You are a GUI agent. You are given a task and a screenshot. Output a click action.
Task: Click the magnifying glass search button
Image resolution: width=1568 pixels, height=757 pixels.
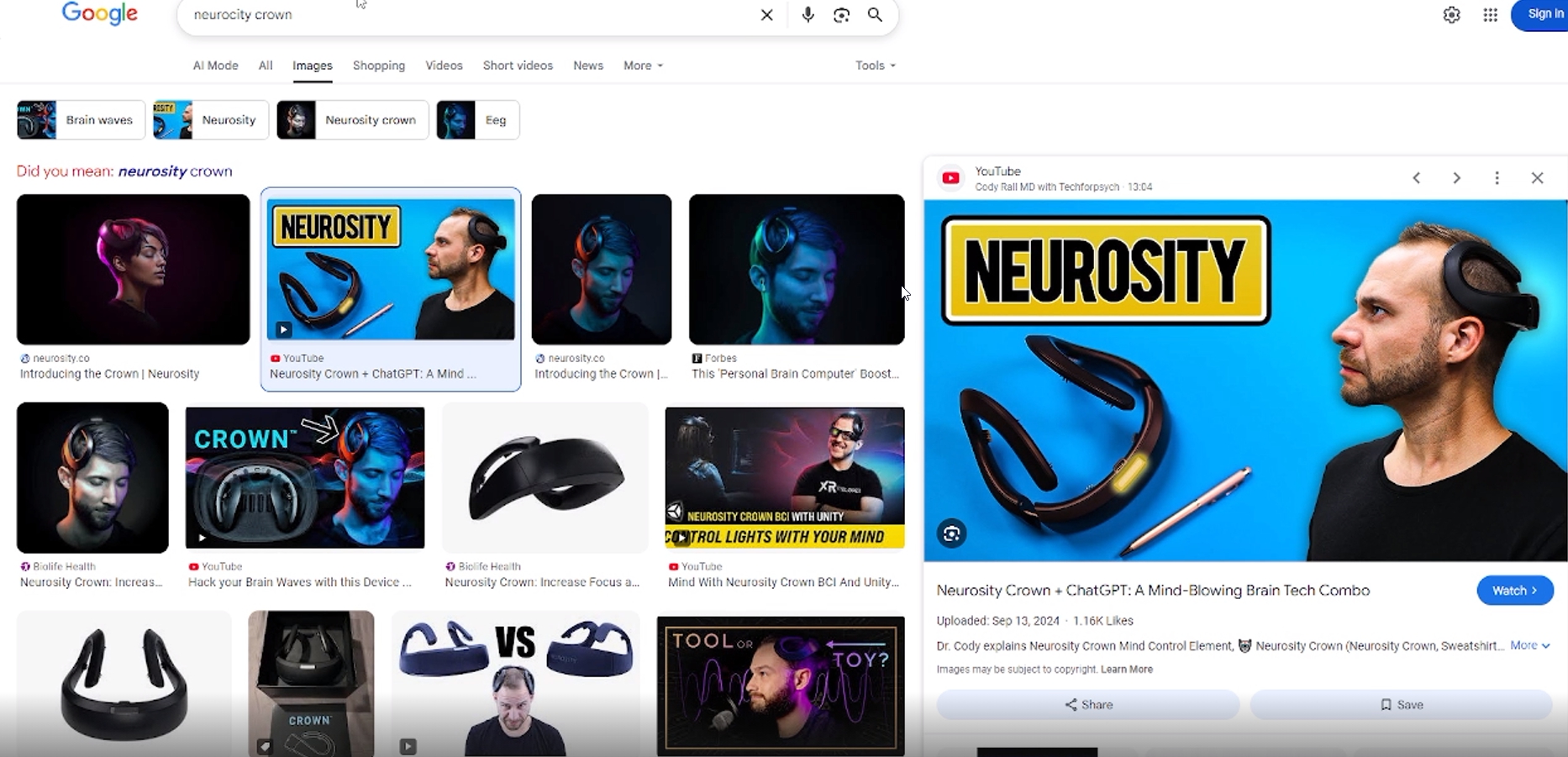coord(875,15)
